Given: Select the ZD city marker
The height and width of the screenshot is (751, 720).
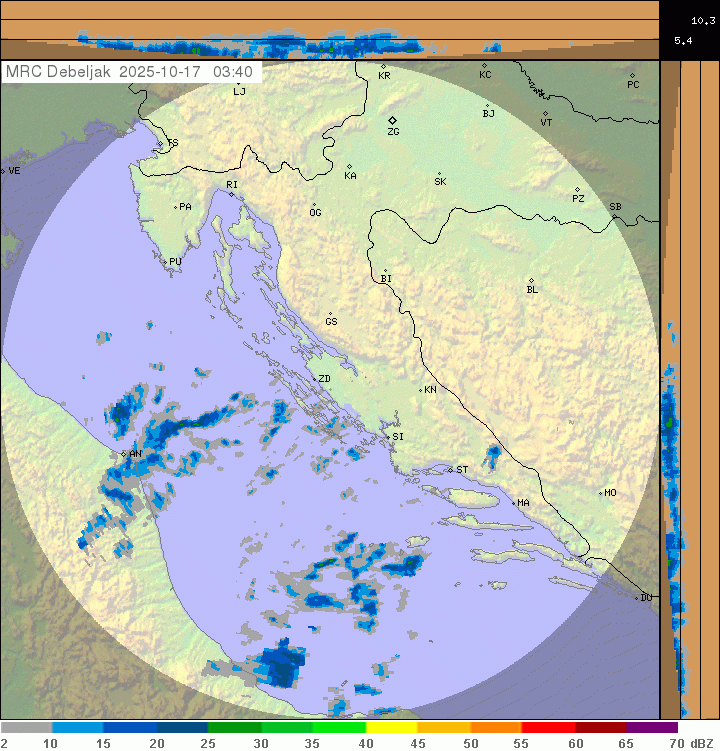Looking at the screenshot, I should (313, 379).
